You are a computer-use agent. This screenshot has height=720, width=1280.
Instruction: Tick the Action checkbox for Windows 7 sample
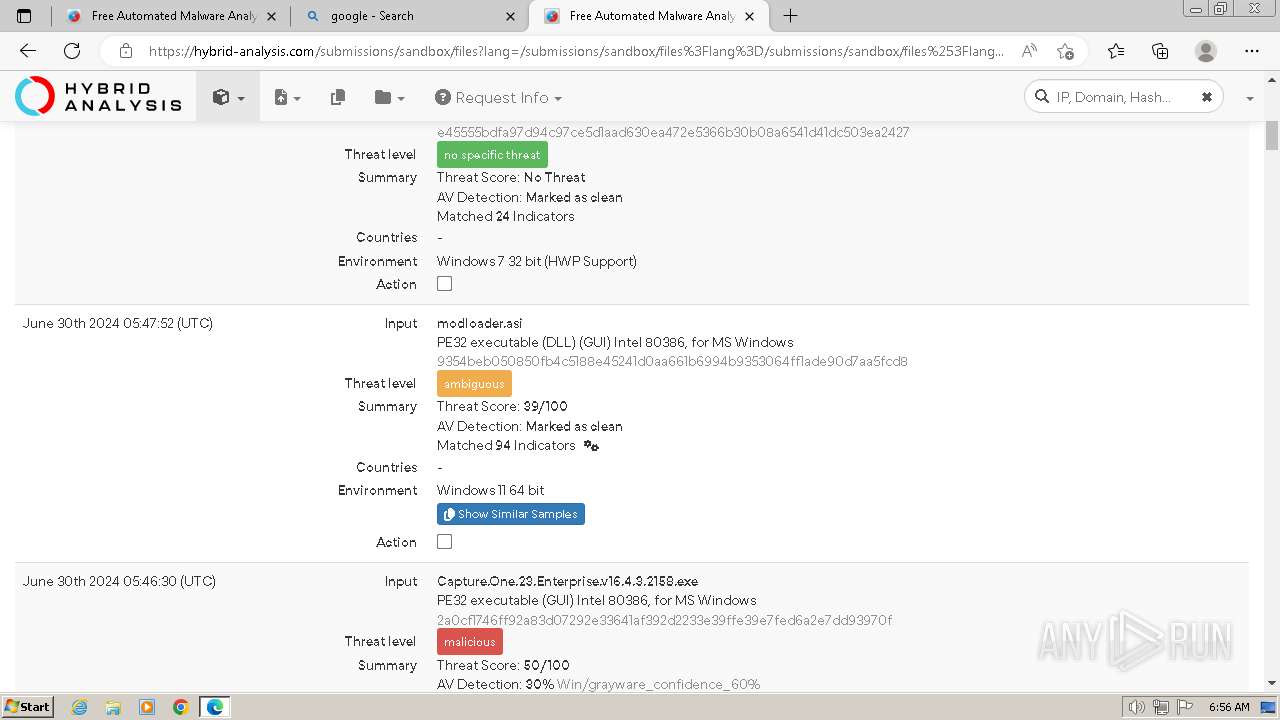click(x=445, y=284)
